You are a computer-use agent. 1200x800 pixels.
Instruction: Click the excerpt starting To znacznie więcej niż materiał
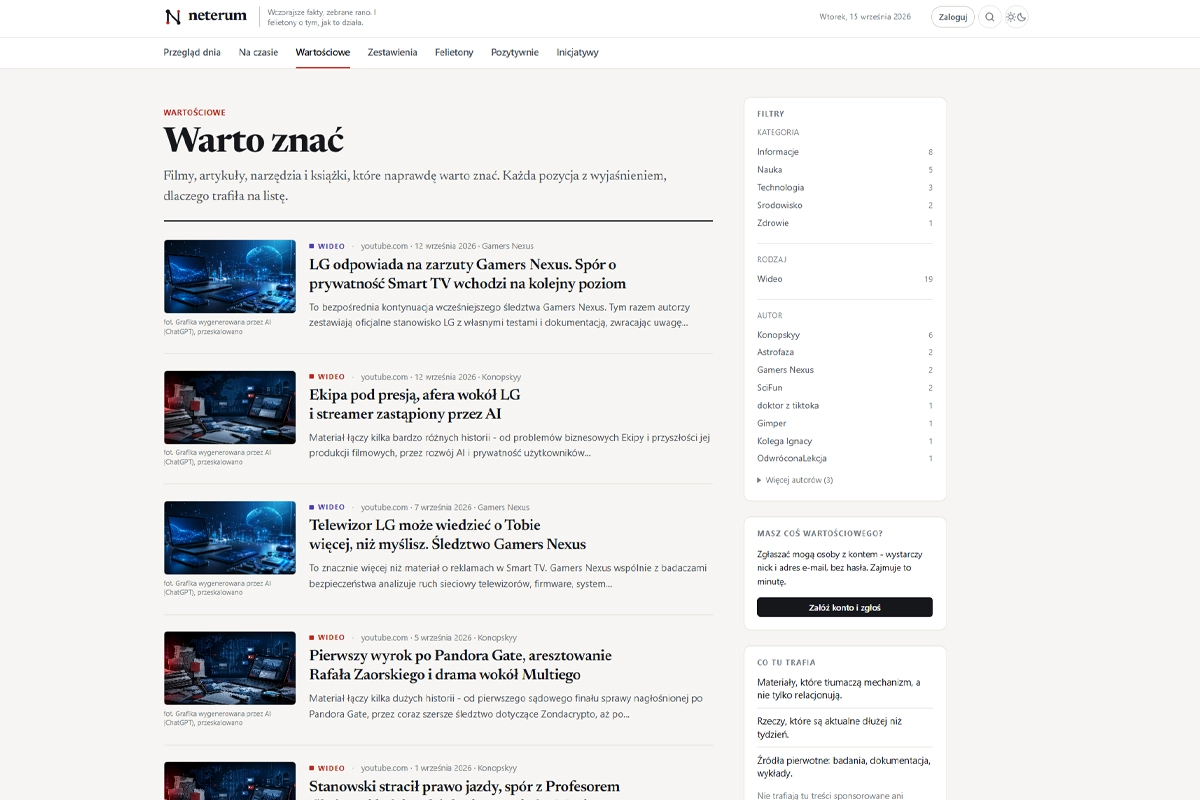click(x=507, y=576)
